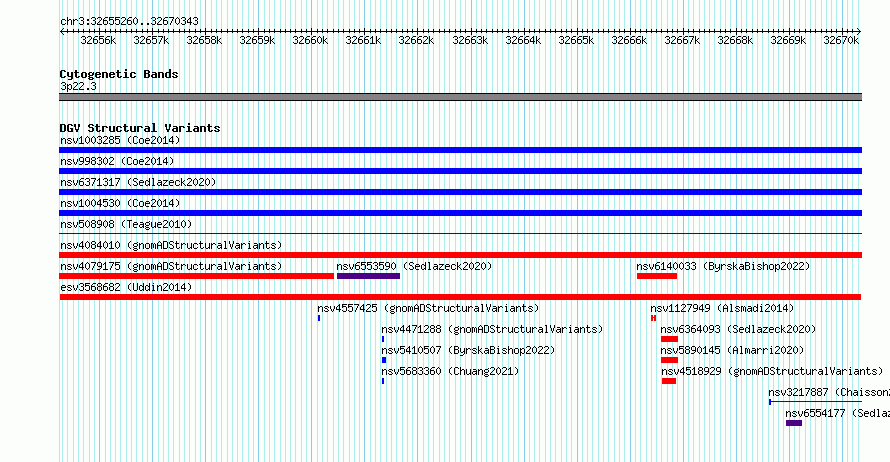
Task: Open nsv4079175 (gnomADStructuralVariants) label
Action: coord(171,266)
